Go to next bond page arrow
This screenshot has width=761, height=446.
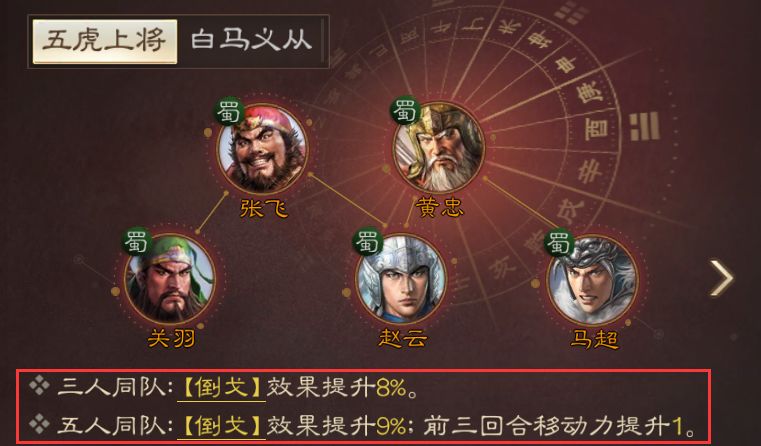[722, 278]
